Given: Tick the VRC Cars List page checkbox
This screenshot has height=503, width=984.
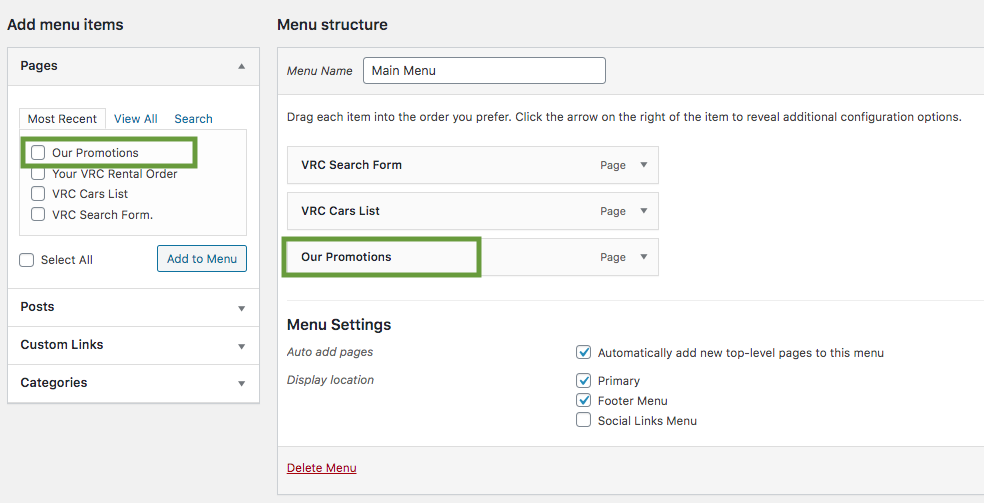Looking at the screenshot, I should (38, 193).
